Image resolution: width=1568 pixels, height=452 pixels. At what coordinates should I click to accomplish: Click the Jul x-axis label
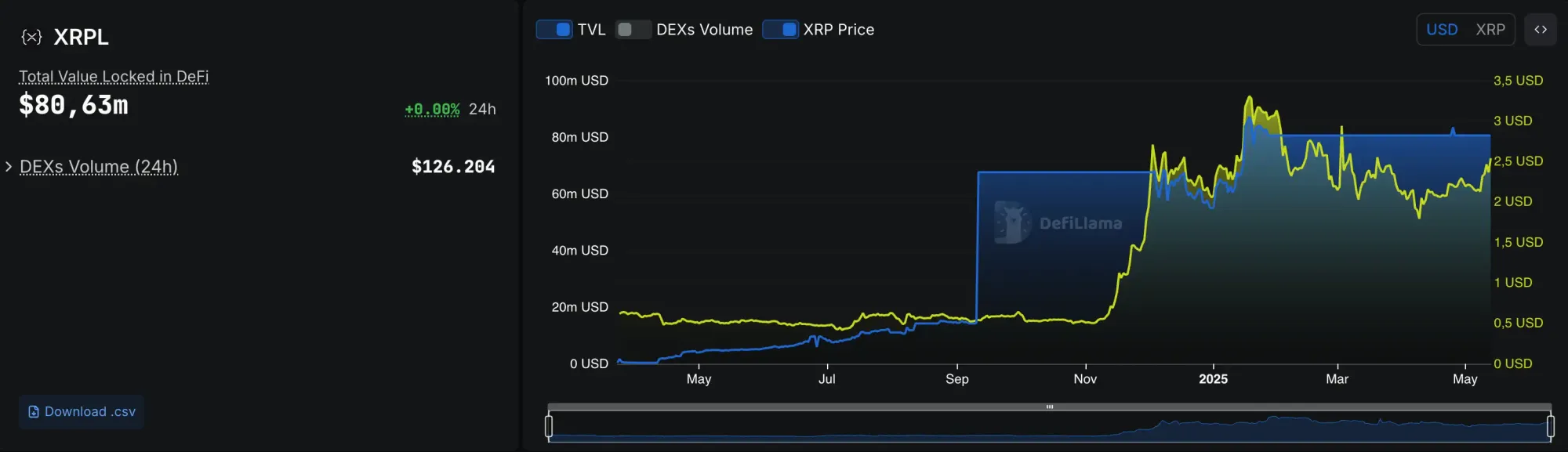tap(827, 379)
